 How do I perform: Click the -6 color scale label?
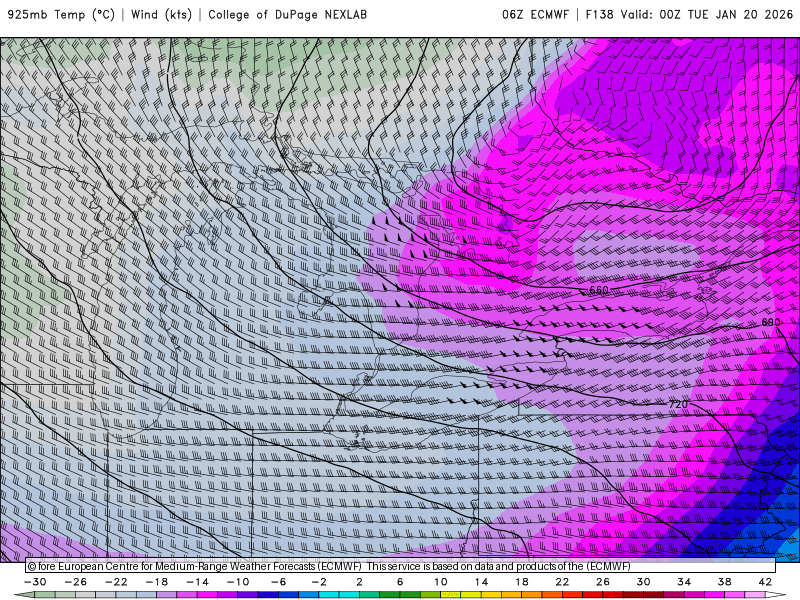[279, 582]
